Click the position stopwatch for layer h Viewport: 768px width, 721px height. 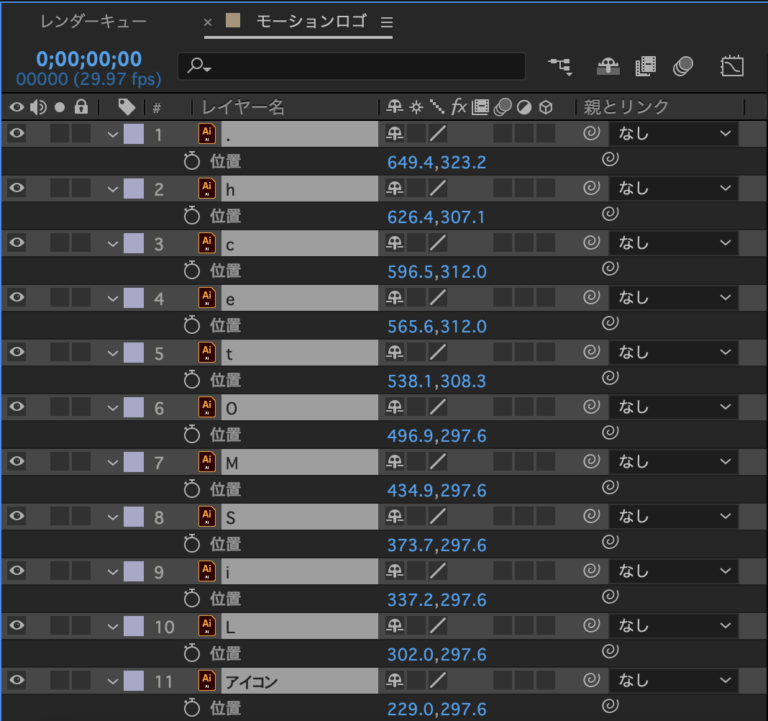193,216
